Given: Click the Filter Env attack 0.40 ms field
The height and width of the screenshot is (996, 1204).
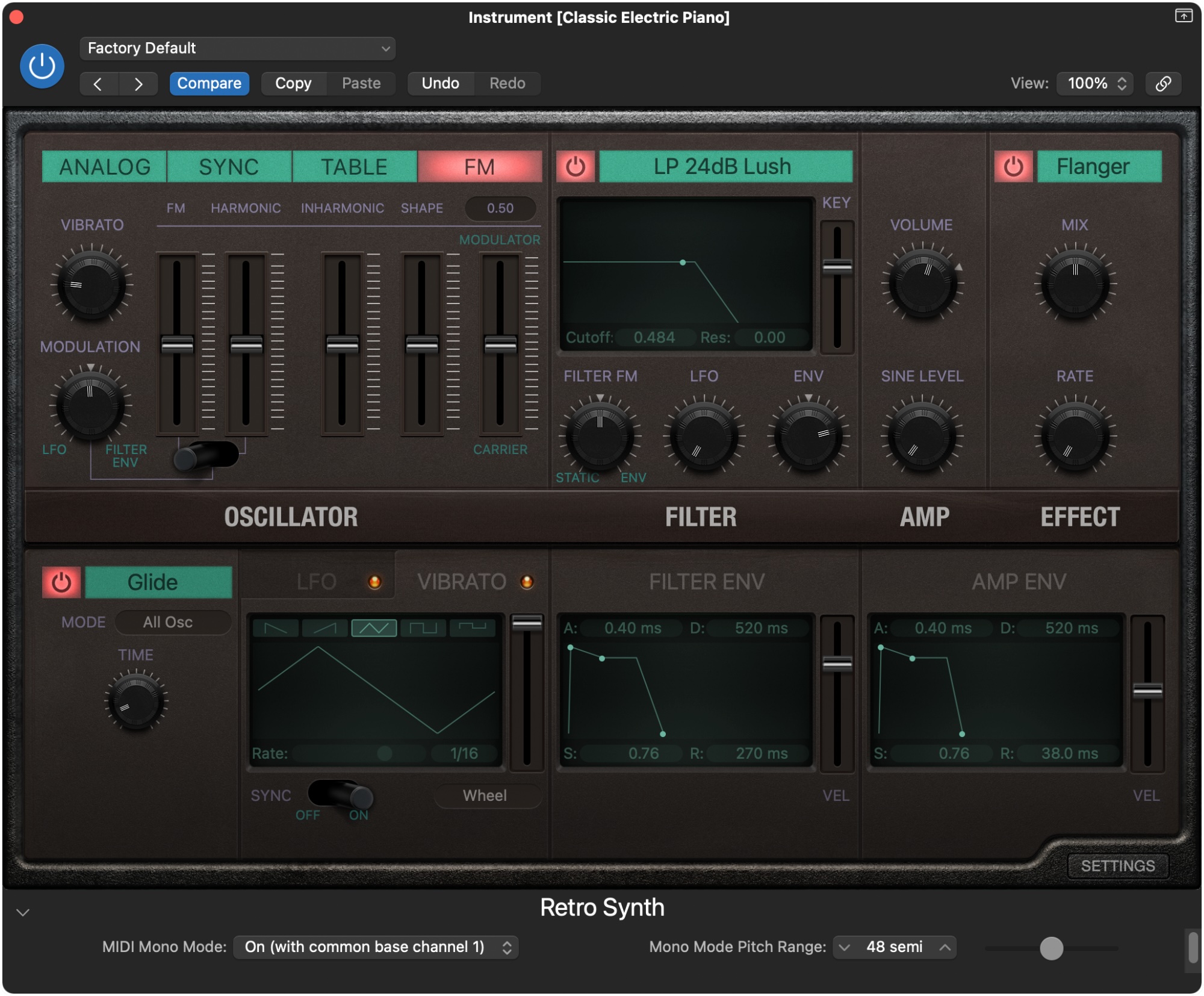Looking at the screenshot, I should (x=633, y=628).
